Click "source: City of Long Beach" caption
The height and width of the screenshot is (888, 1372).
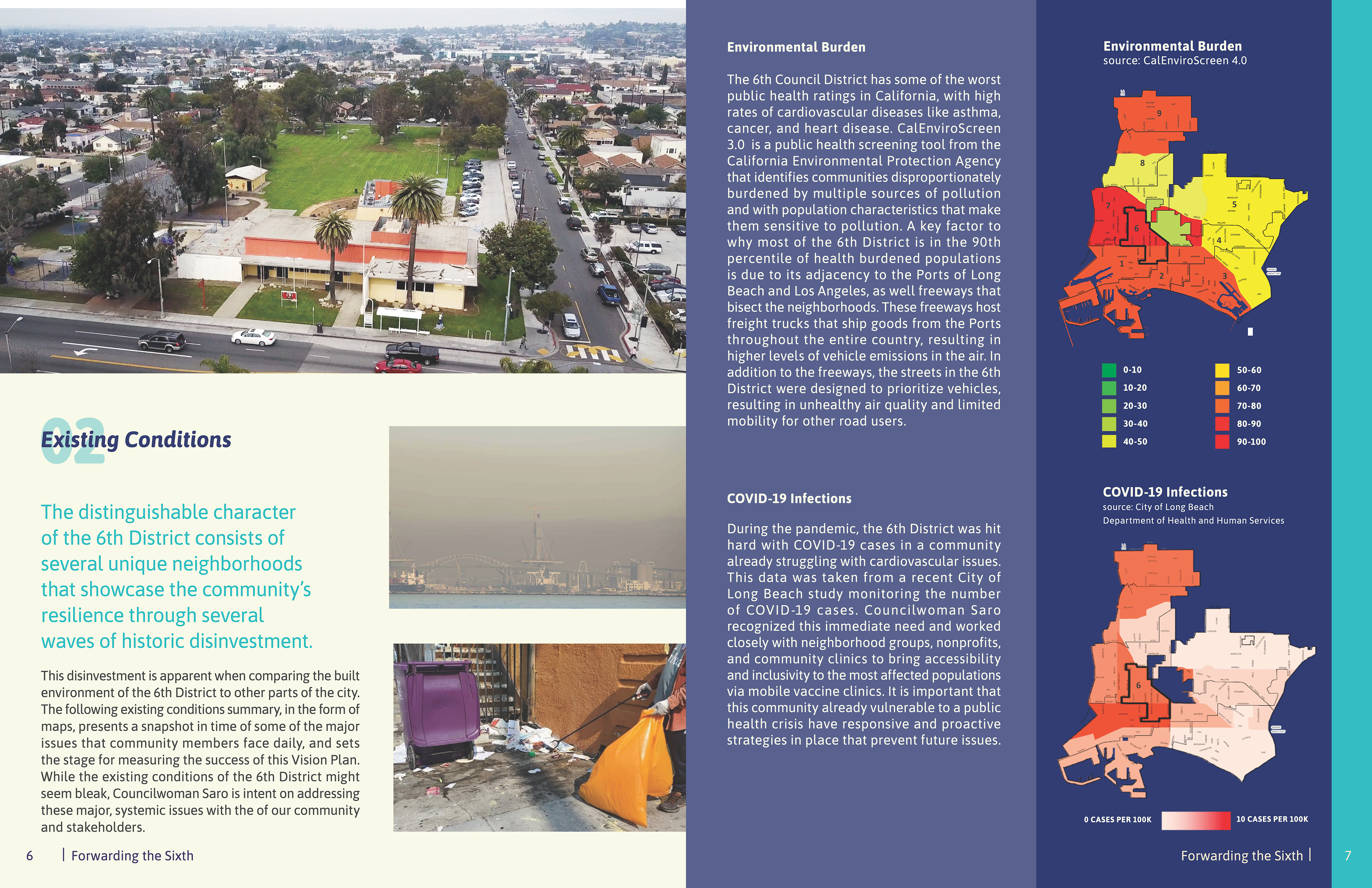[x=1158, y=507]
